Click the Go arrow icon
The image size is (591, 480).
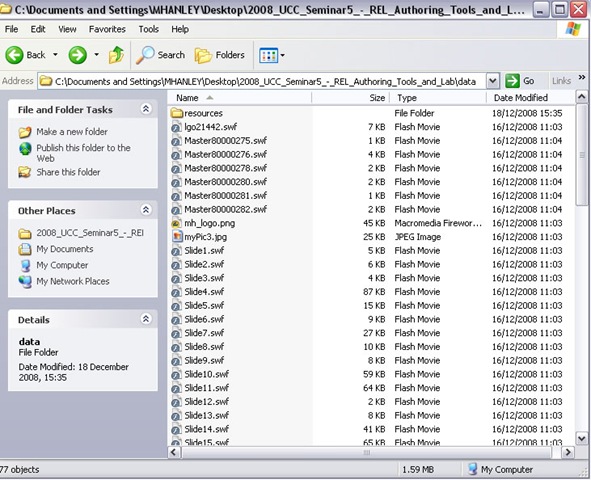point(512,81)
